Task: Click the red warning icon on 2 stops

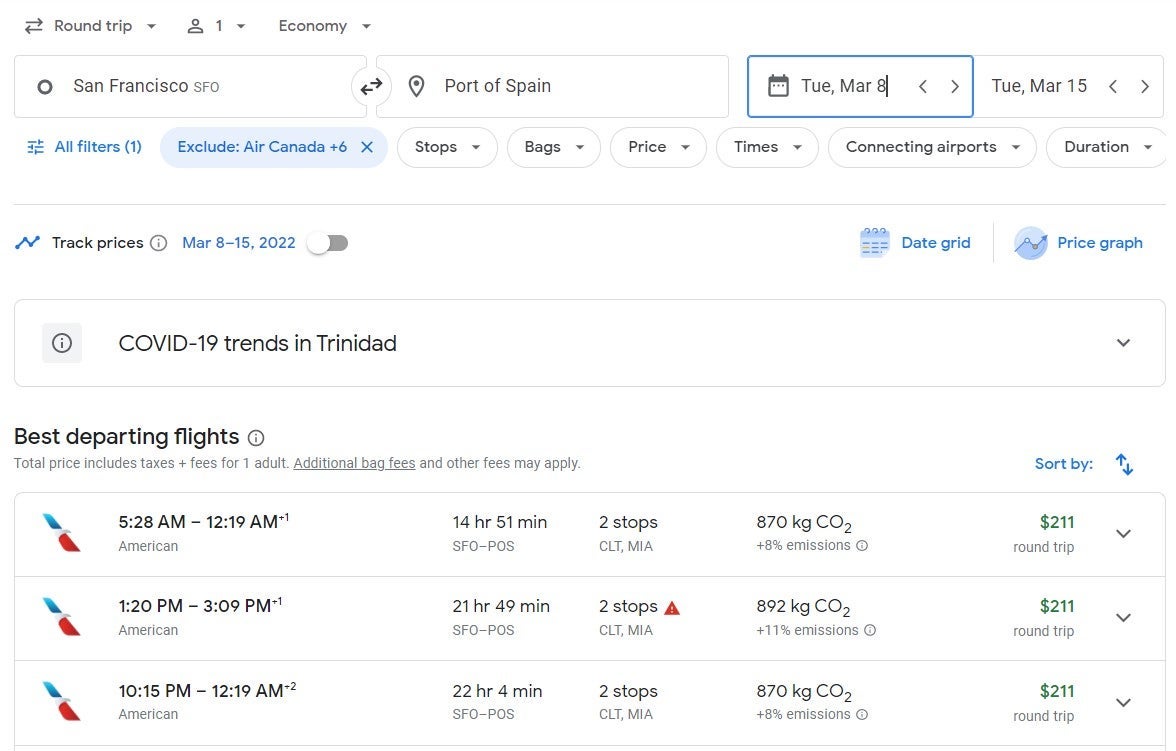Action: point(672,607)
